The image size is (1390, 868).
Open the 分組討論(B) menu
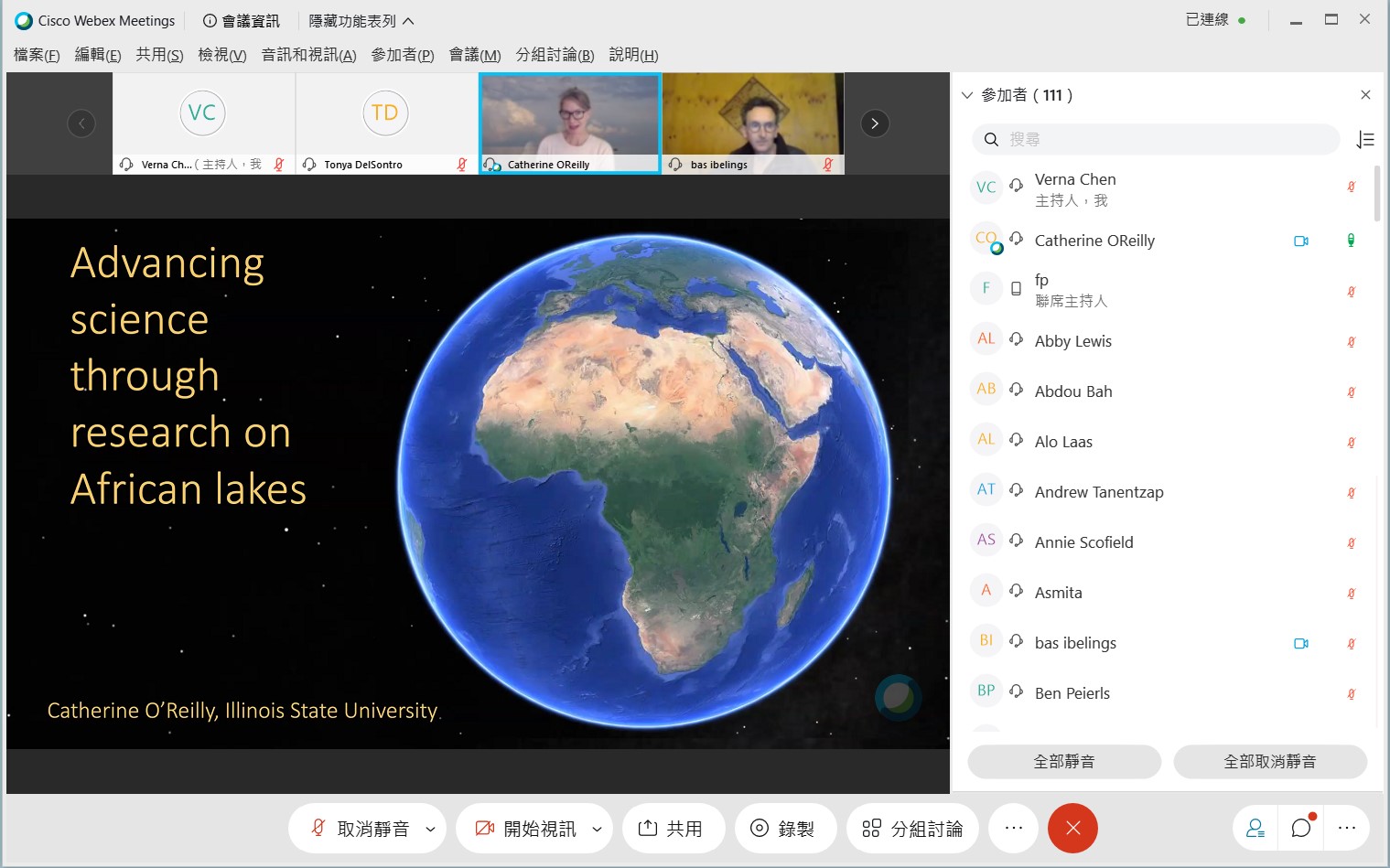(x=555, y=55)
